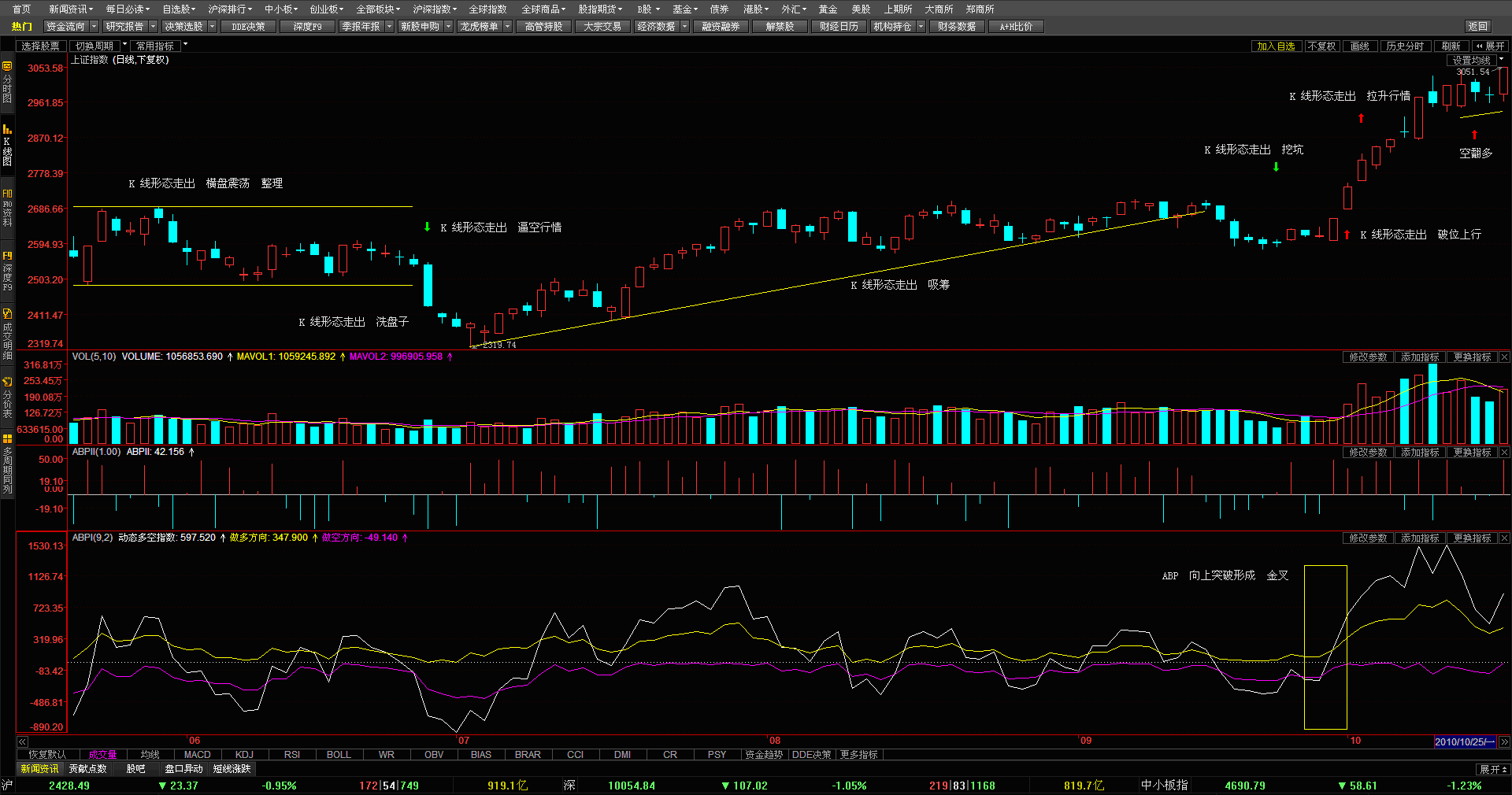Switch to the 短线涨跌 bottom tab
The height and width of the screenshot is (795, 1512).
[x=232, y=769]
